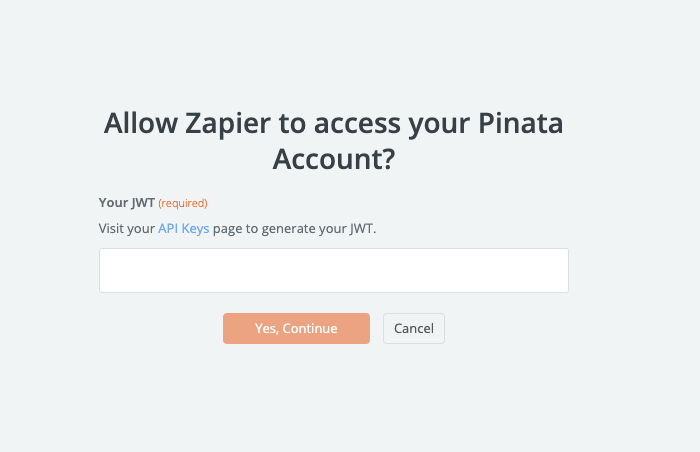Screen dimensions: 700x452
Task: Focus the empty text box under Your JWT
Action: tap(333, 271)
